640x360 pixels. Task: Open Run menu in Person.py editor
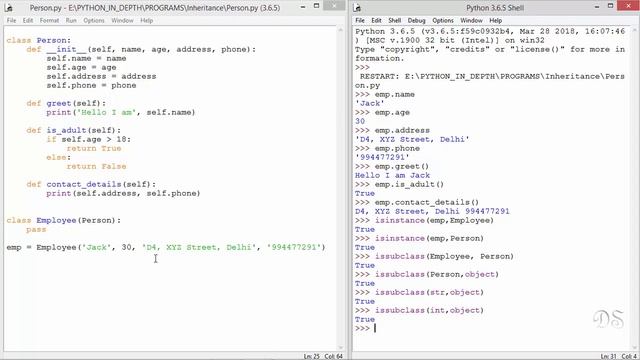click(x=71, y=20)
